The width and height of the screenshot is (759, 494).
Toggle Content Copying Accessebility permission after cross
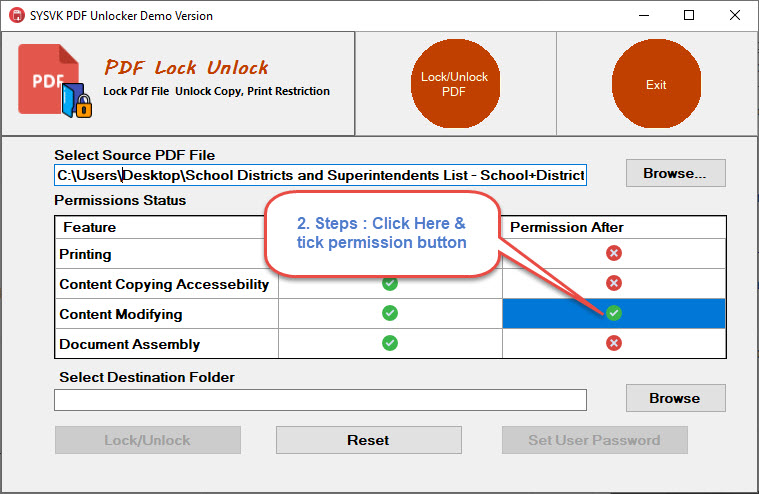(614, 283)
